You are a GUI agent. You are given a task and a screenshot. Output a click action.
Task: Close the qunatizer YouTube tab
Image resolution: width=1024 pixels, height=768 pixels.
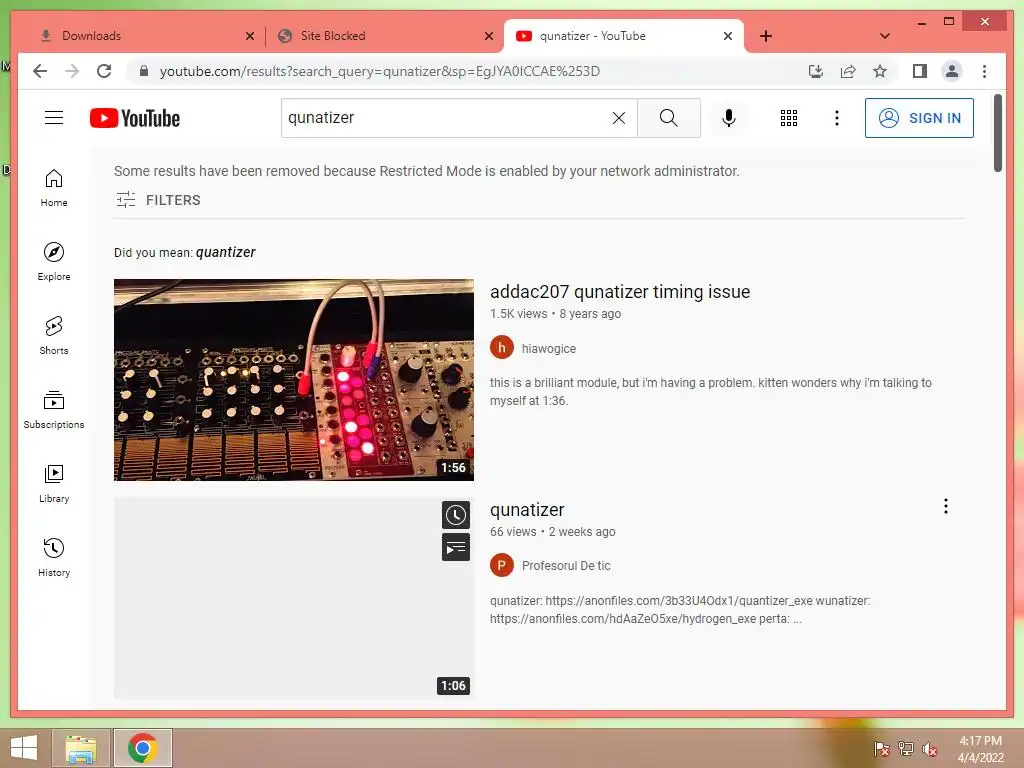[728, 37]
